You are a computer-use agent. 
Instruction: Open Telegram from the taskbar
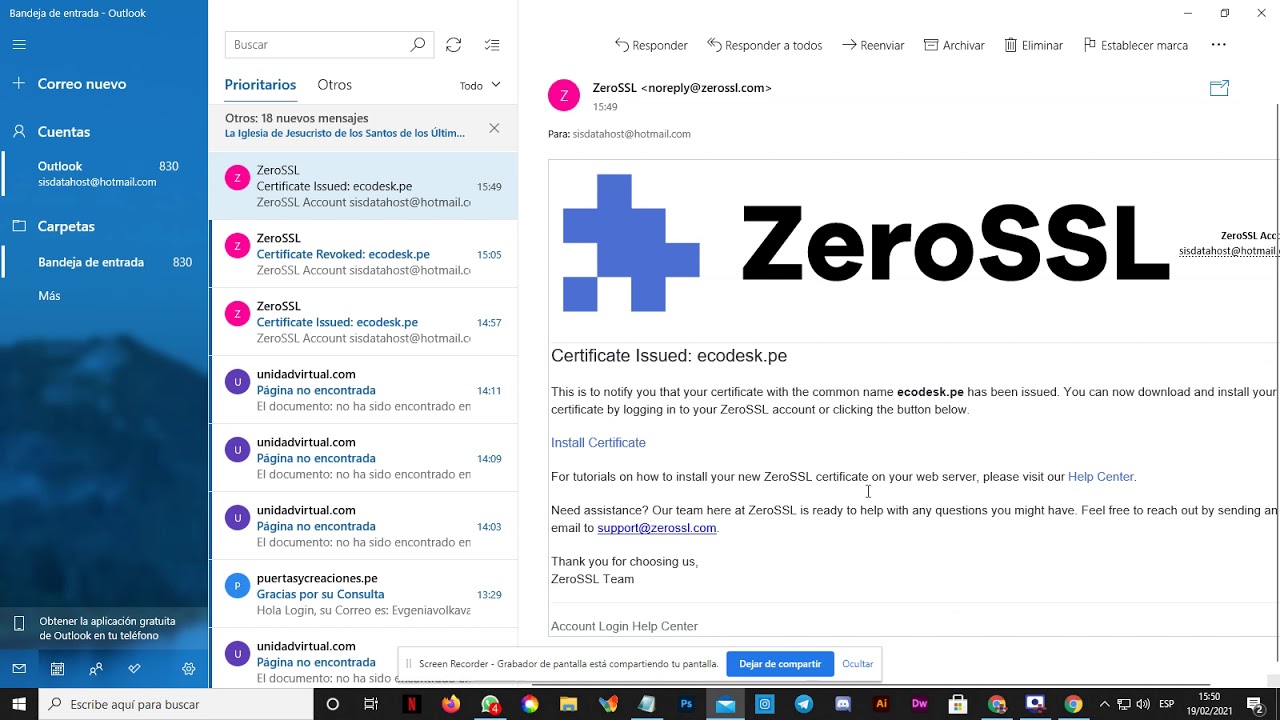click(x=803, y=704)
